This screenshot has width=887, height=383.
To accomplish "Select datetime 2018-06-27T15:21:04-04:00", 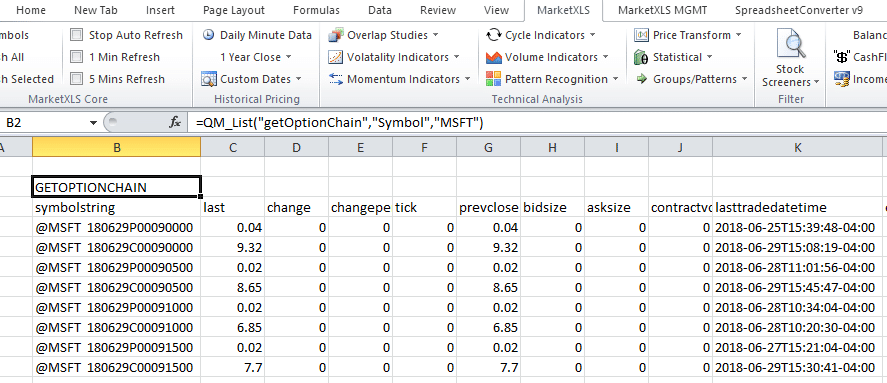I will (x=797, y=347).
